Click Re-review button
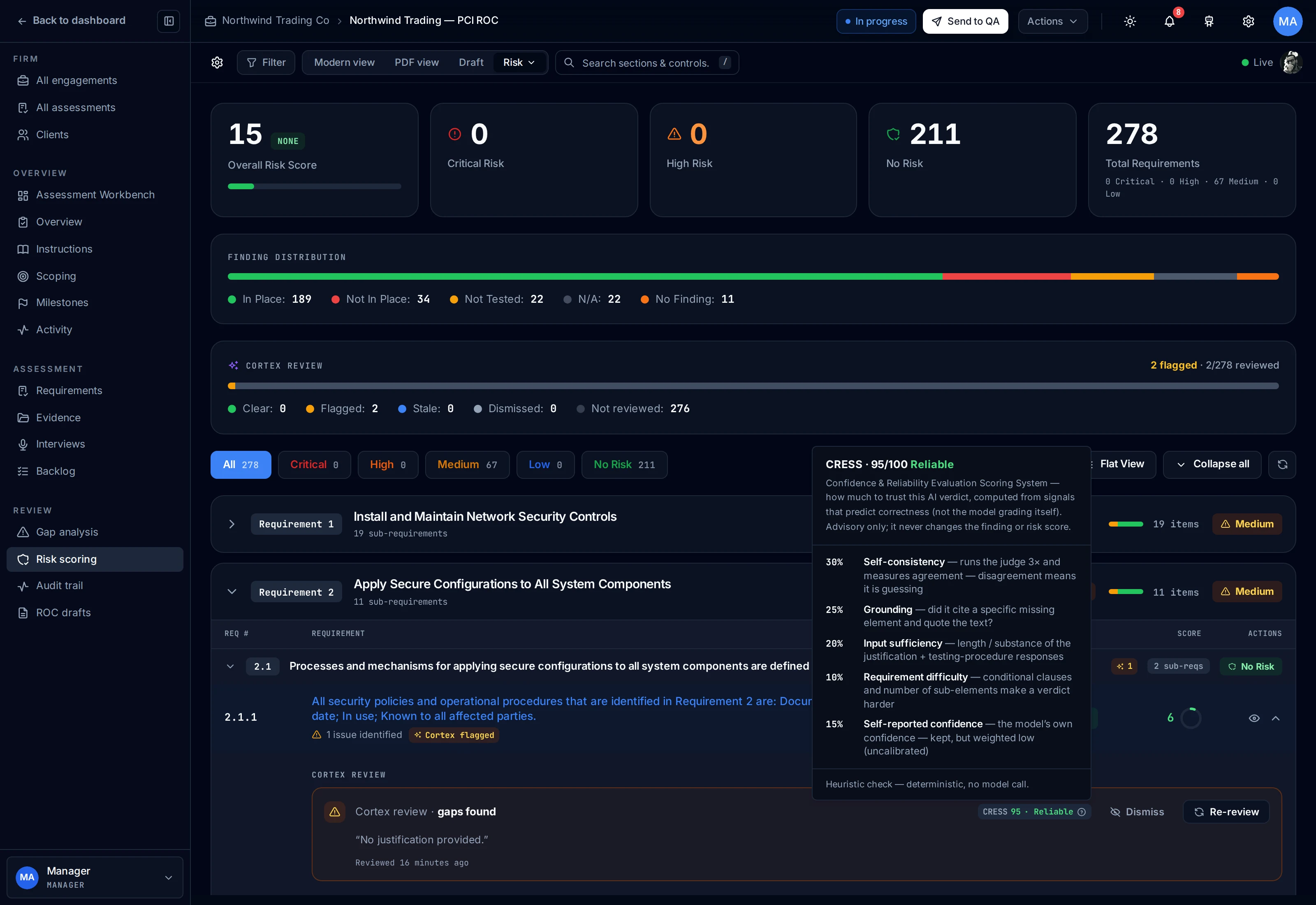The width and height of the screenshot is (1316, 905). 1226,812
